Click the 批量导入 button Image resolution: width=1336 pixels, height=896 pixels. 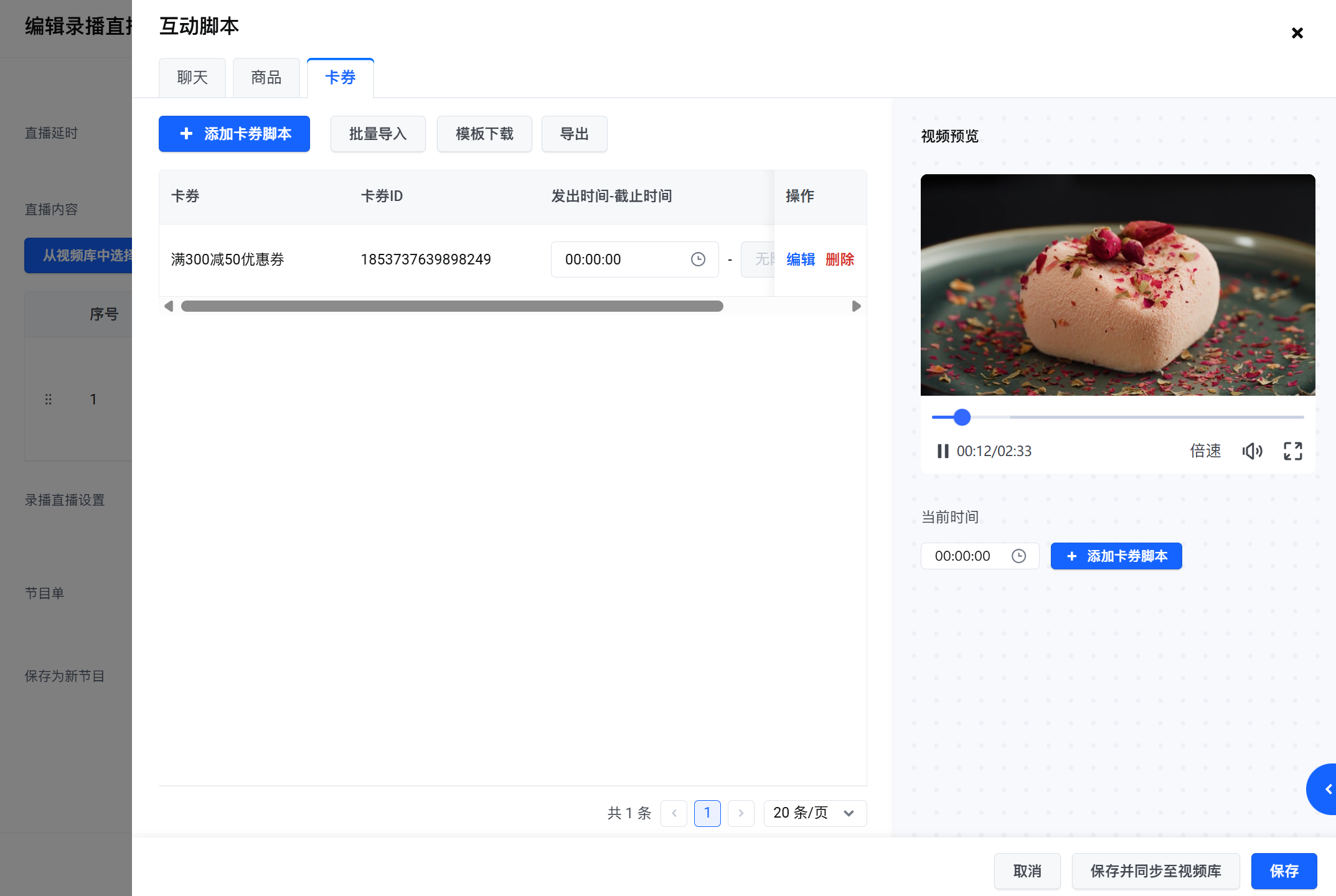(x=378, y=134)
